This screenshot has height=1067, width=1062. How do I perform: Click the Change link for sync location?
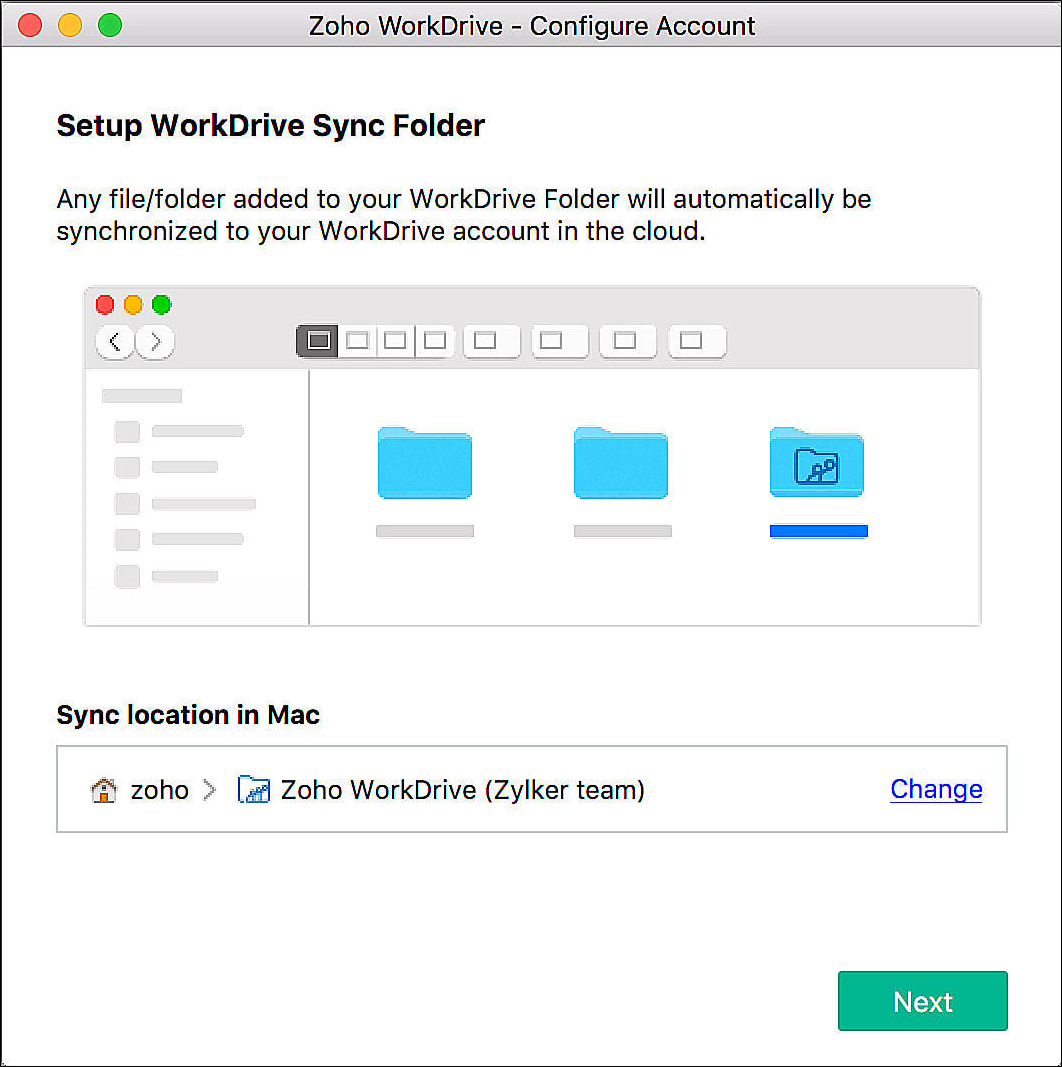pyautogui.click(x=935, y=789)
